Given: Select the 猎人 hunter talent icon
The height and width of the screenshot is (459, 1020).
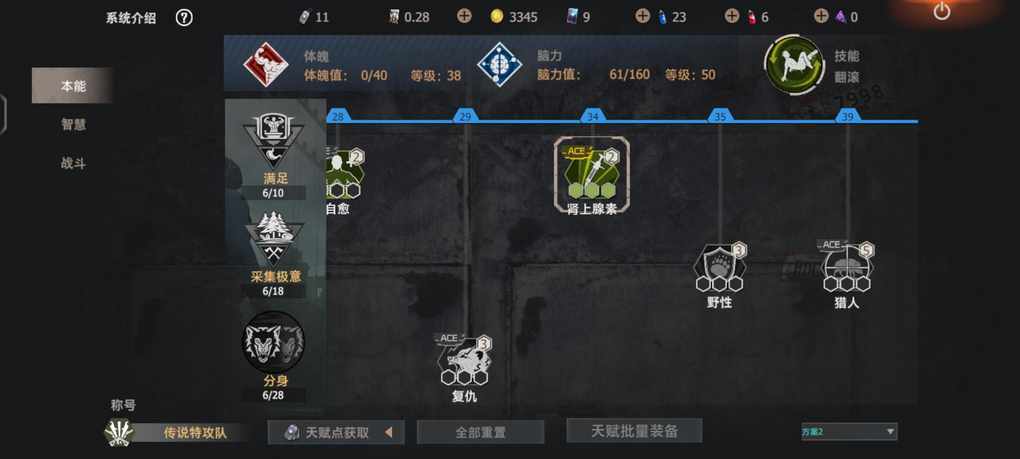Looking at the screenshot, I should [x=846, y=267].
